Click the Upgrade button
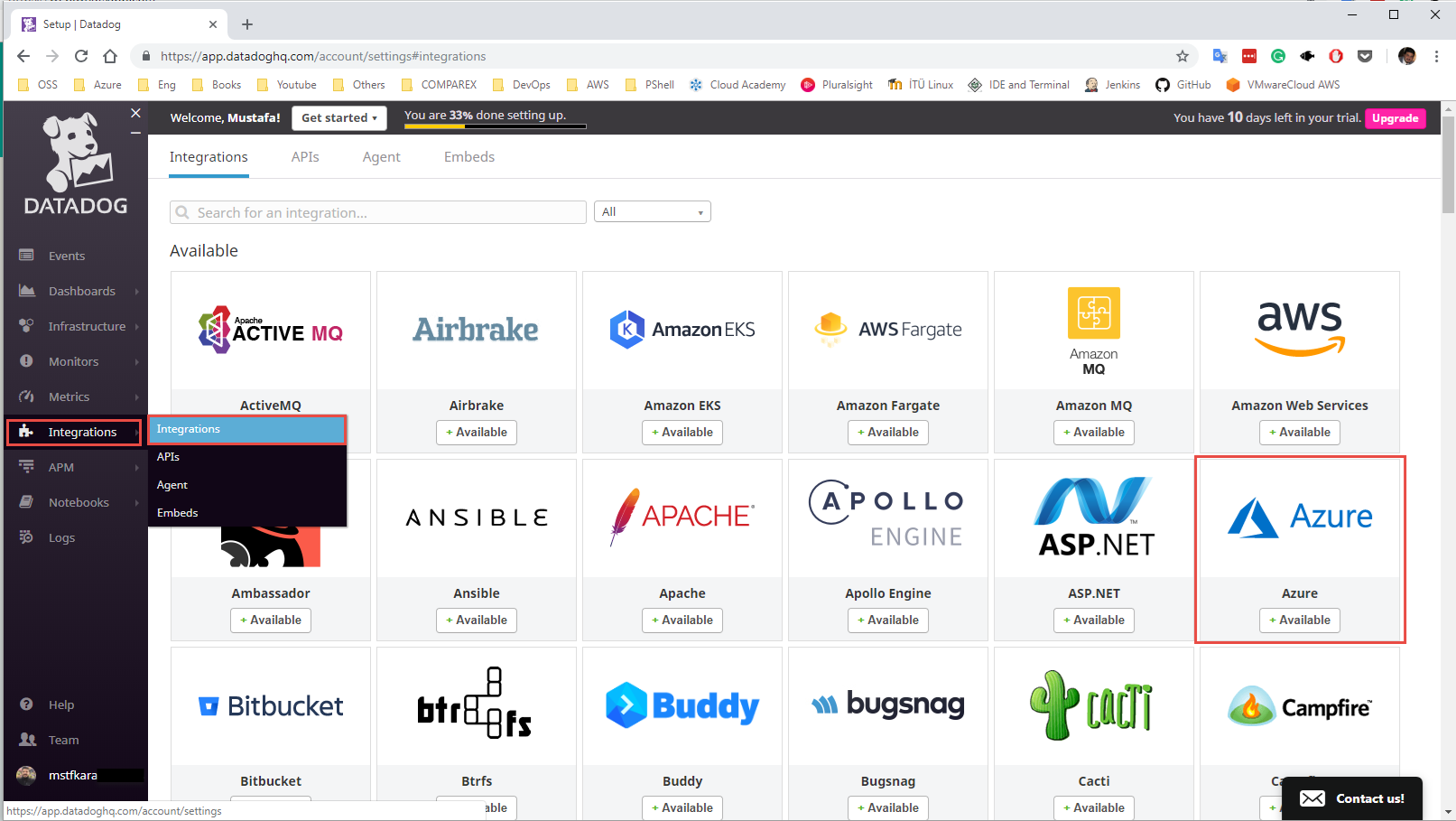The height and width of the screenshot is (821, 1456). (1396, 118)
